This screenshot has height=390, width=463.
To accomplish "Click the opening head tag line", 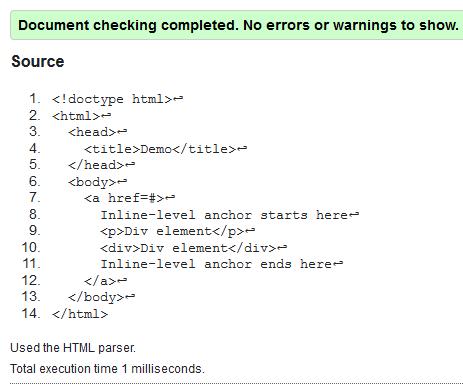I will click(x=97, y=132).
